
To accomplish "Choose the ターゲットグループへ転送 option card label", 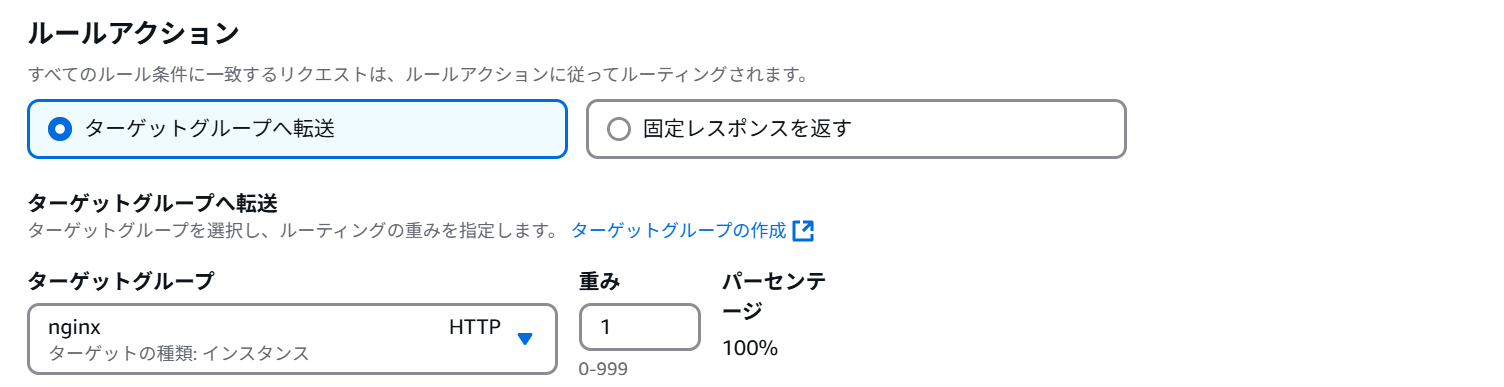I will point(209,129).
